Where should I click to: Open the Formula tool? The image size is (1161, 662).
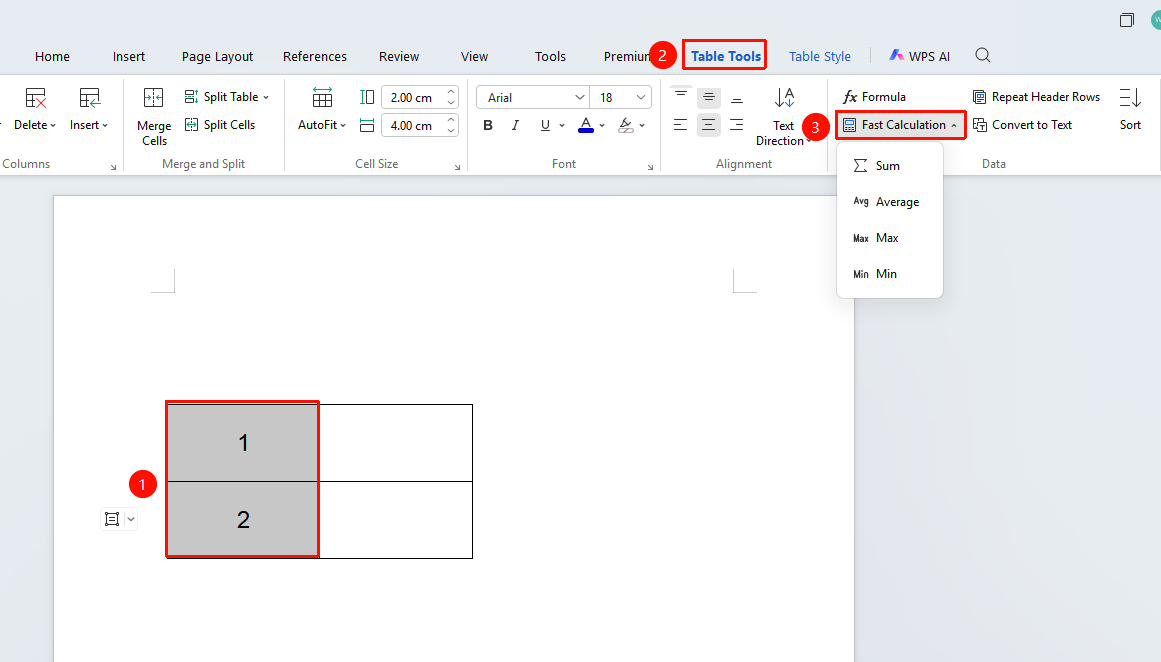point(874,97)
